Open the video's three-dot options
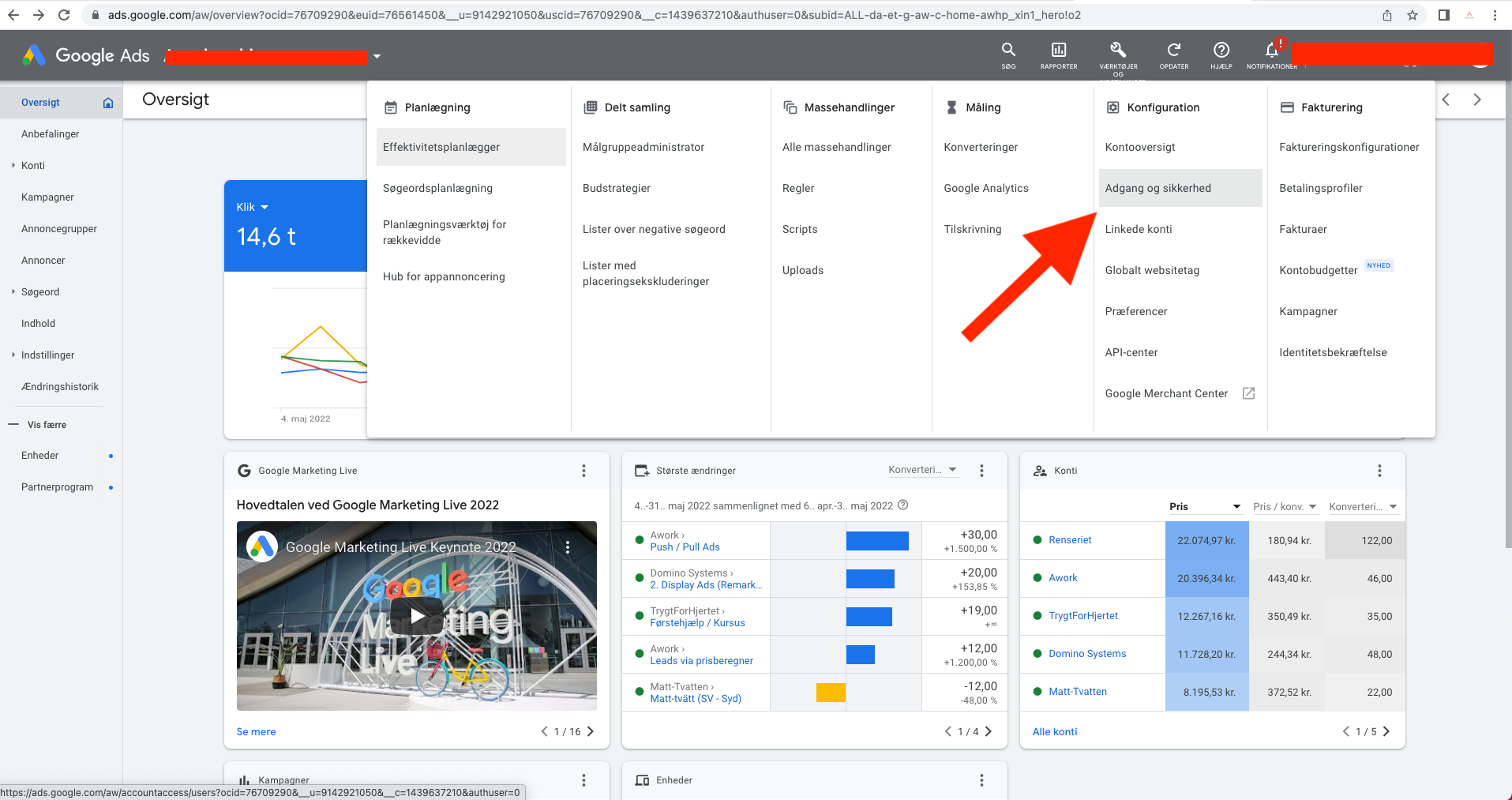 pyautogui.click(x=568, y=546)
